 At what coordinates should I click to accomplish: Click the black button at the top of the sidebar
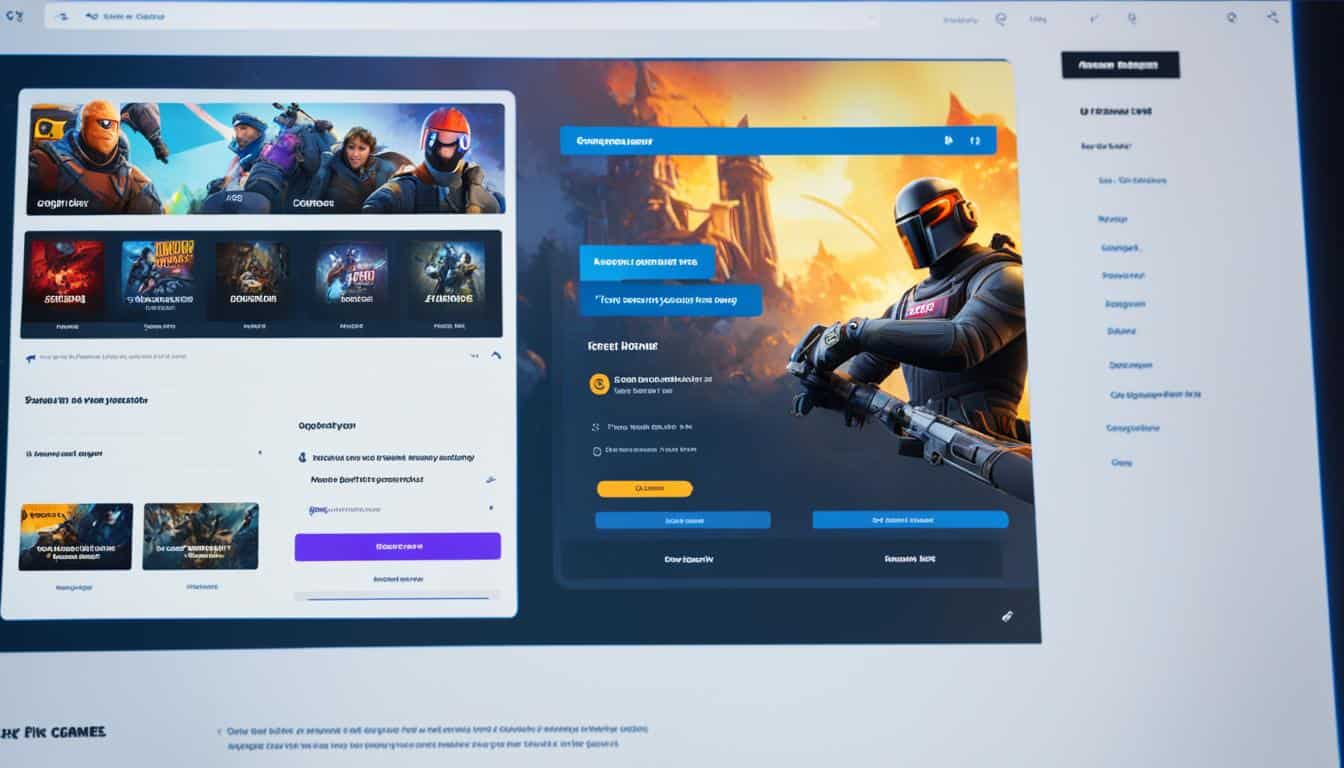pyautogui.click(x=1120, y=64)
